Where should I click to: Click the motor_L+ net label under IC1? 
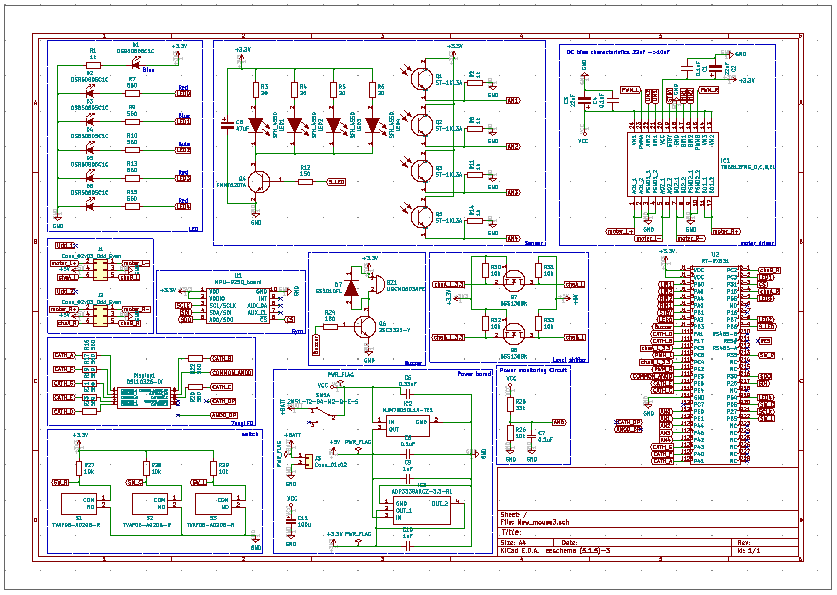coord(620,232)
